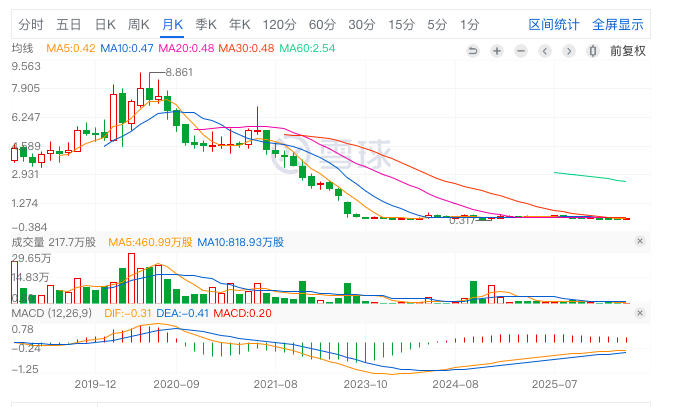Click the -1.25 MACD axis label
This screenshot has height=407, width=678.
coord(25,369)
